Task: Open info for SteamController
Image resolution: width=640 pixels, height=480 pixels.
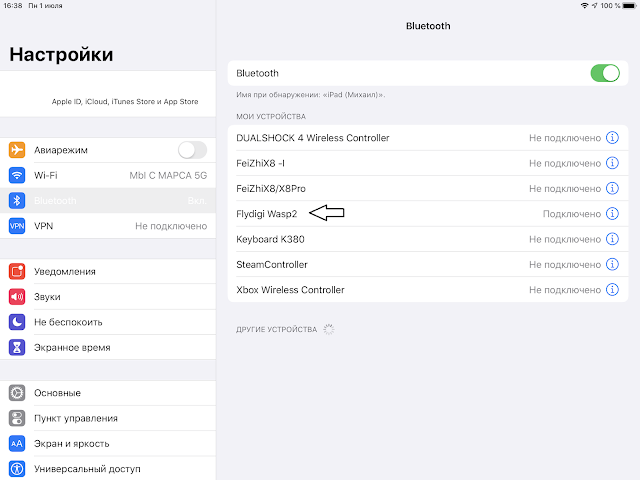Action: [x=612, y=264]
